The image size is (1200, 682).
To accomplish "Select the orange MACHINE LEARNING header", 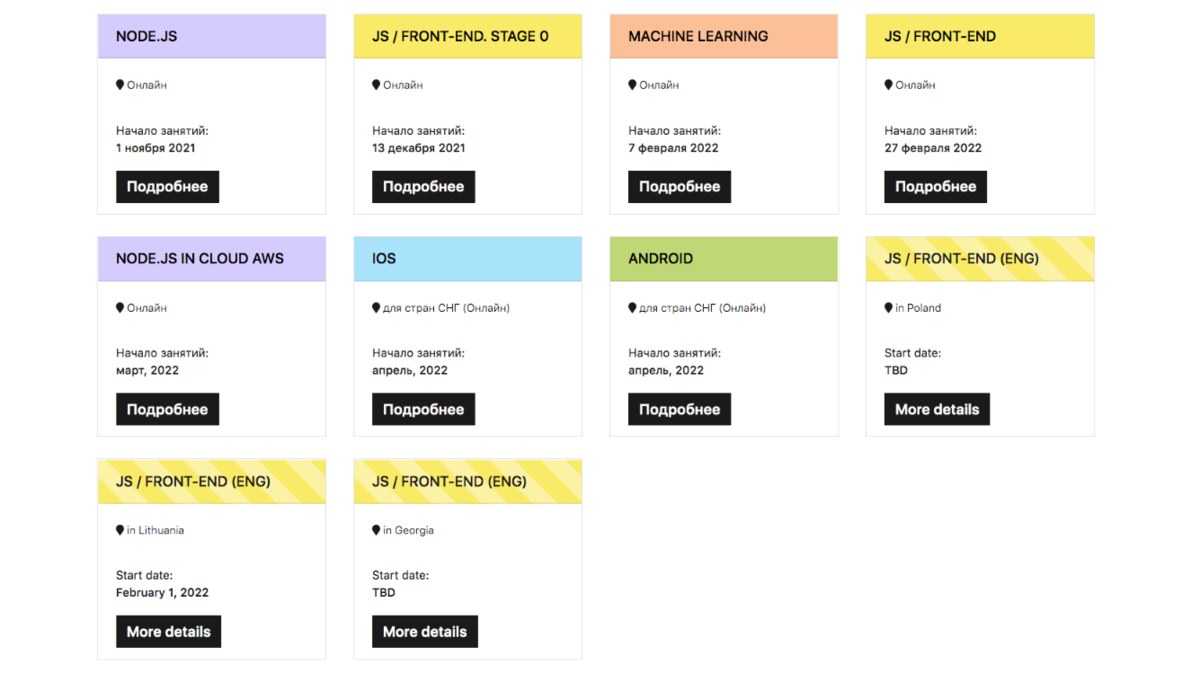I will click(x=723, y=36).
